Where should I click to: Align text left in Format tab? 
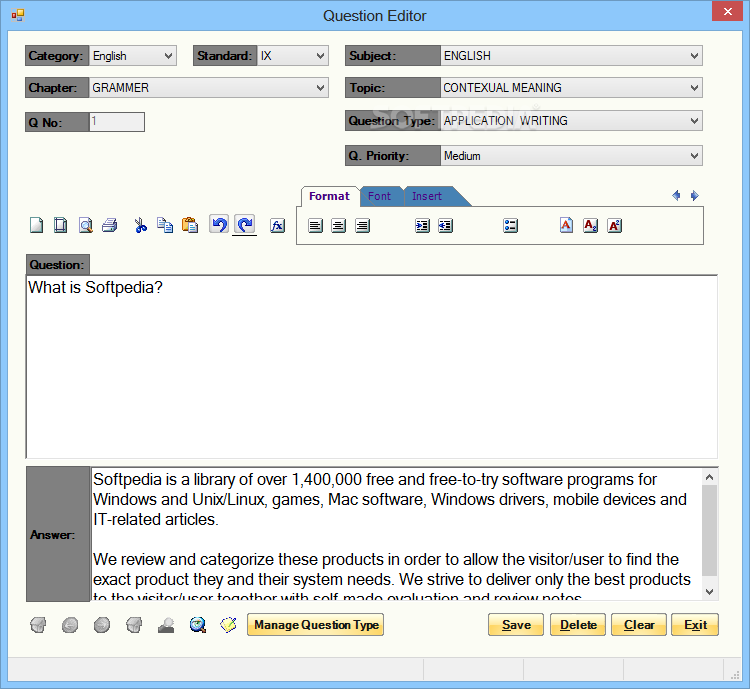pyautogui.click(x=315, y=225)
